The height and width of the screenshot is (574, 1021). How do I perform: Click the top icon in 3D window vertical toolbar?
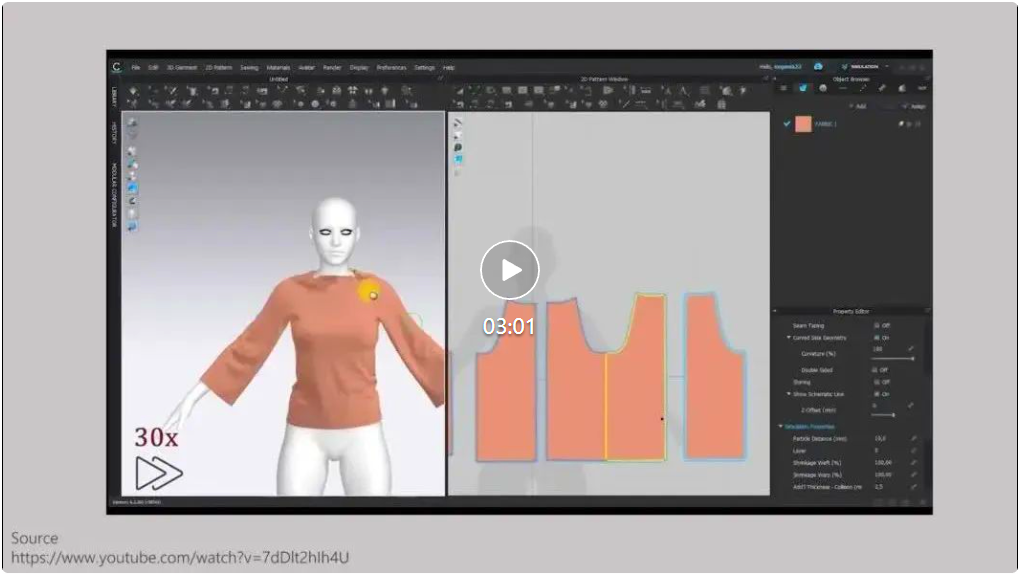click(132, 122)
